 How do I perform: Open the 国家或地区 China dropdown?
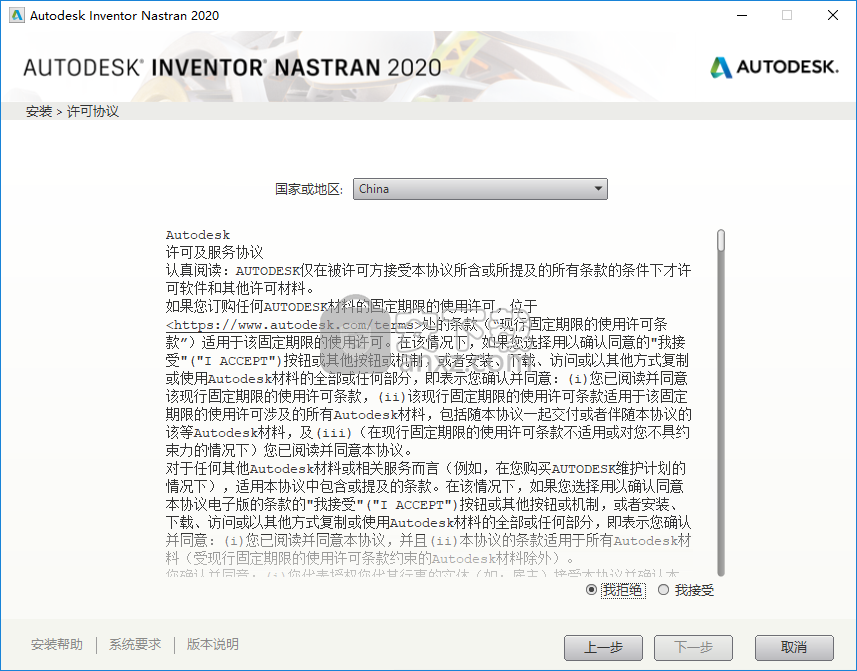pyautogui.click(x=480, y=189)
